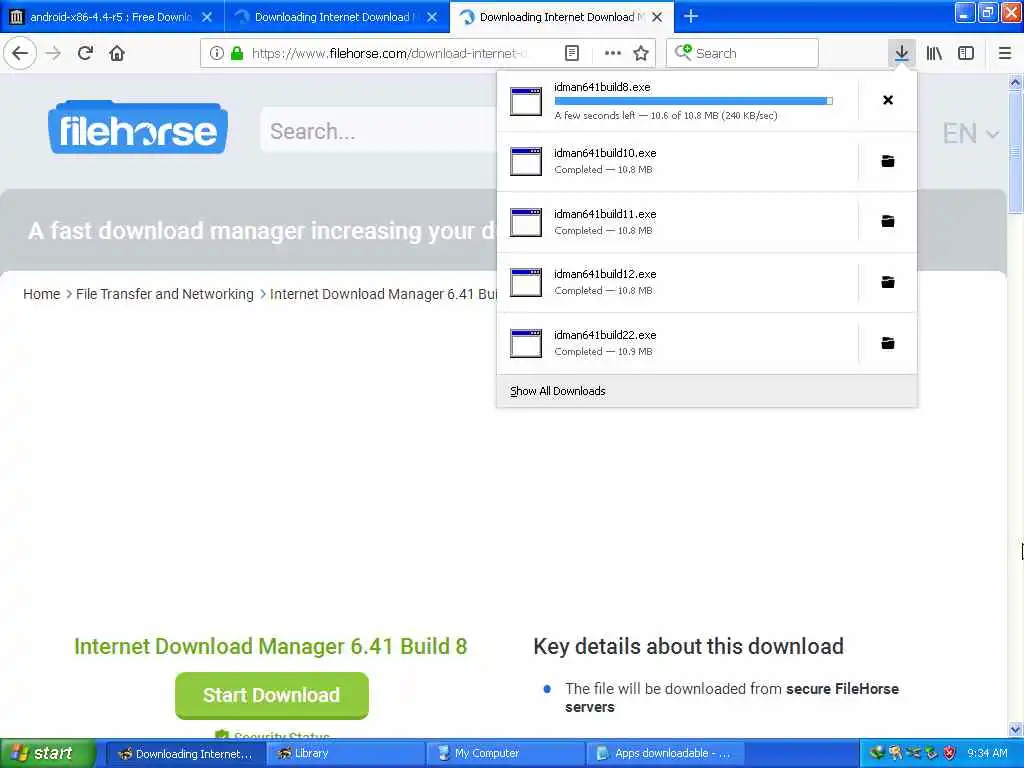
Task: Open the page actions three-dot menu
Action: point(613,53)
